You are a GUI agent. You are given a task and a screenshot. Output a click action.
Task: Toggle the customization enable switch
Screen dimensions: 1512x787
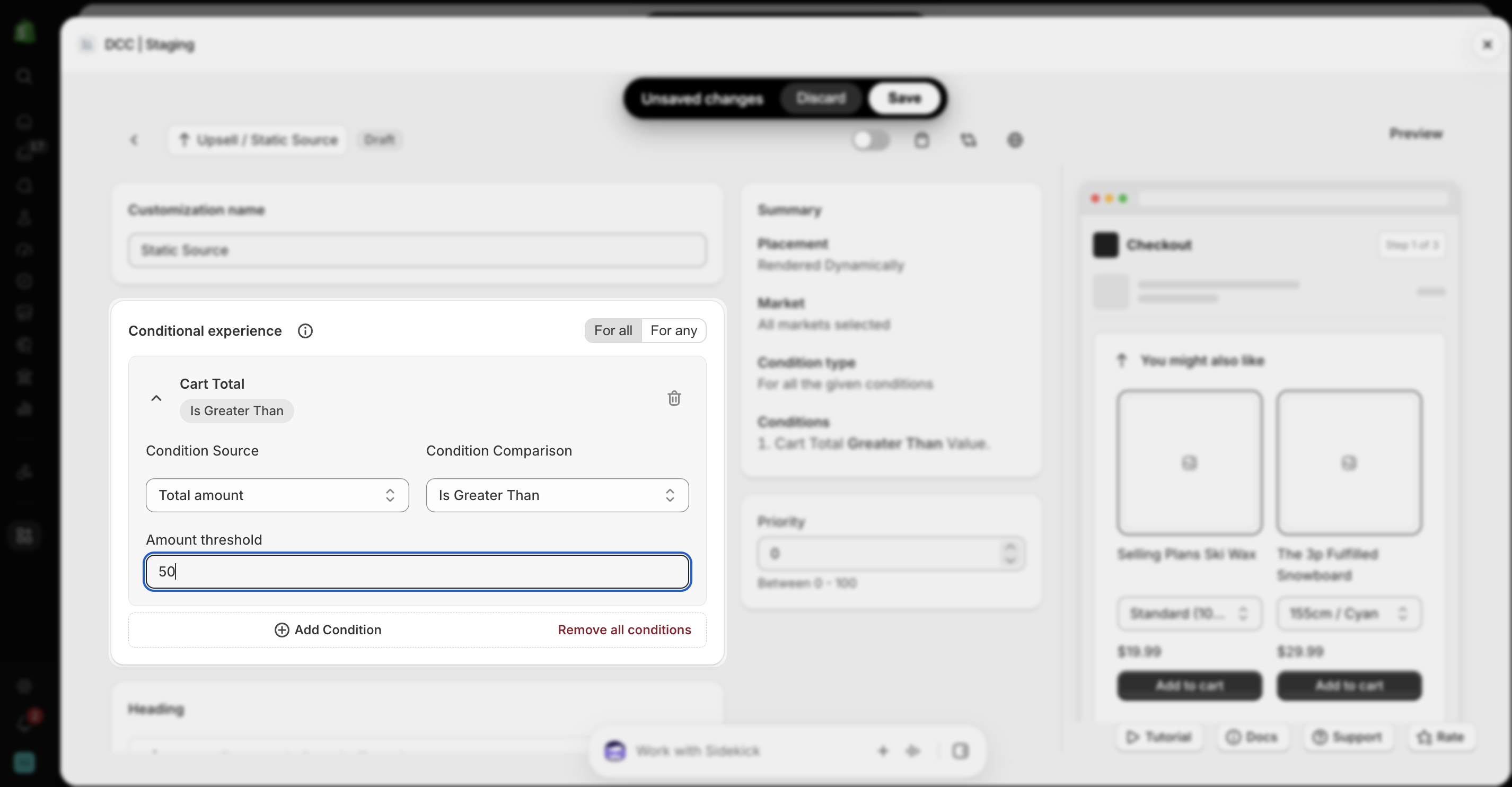coord(871,140)
